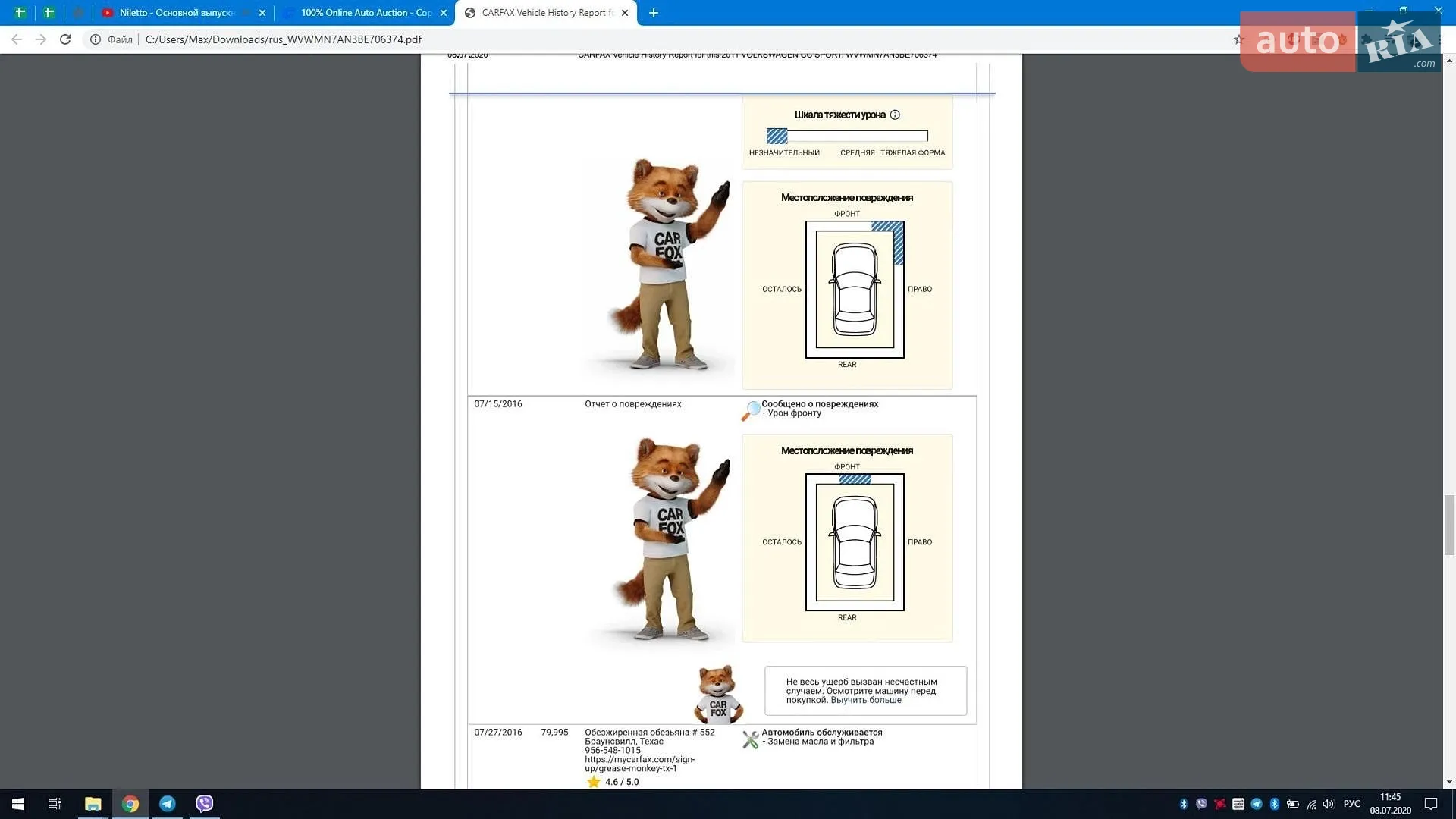Screen dimensions: 1456x819
Task: Click the vertical scrollbar thumb
Action: pyautogui.click(x=1449, y=525)
